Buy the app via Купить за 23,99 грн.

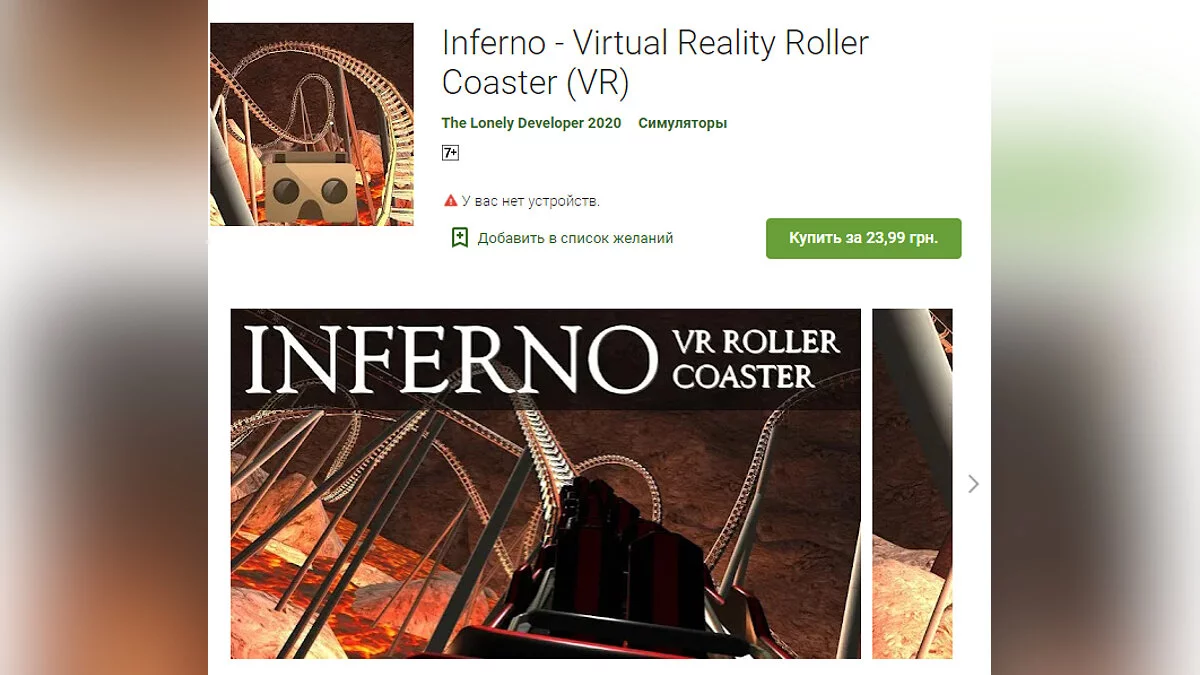[864, 238]
